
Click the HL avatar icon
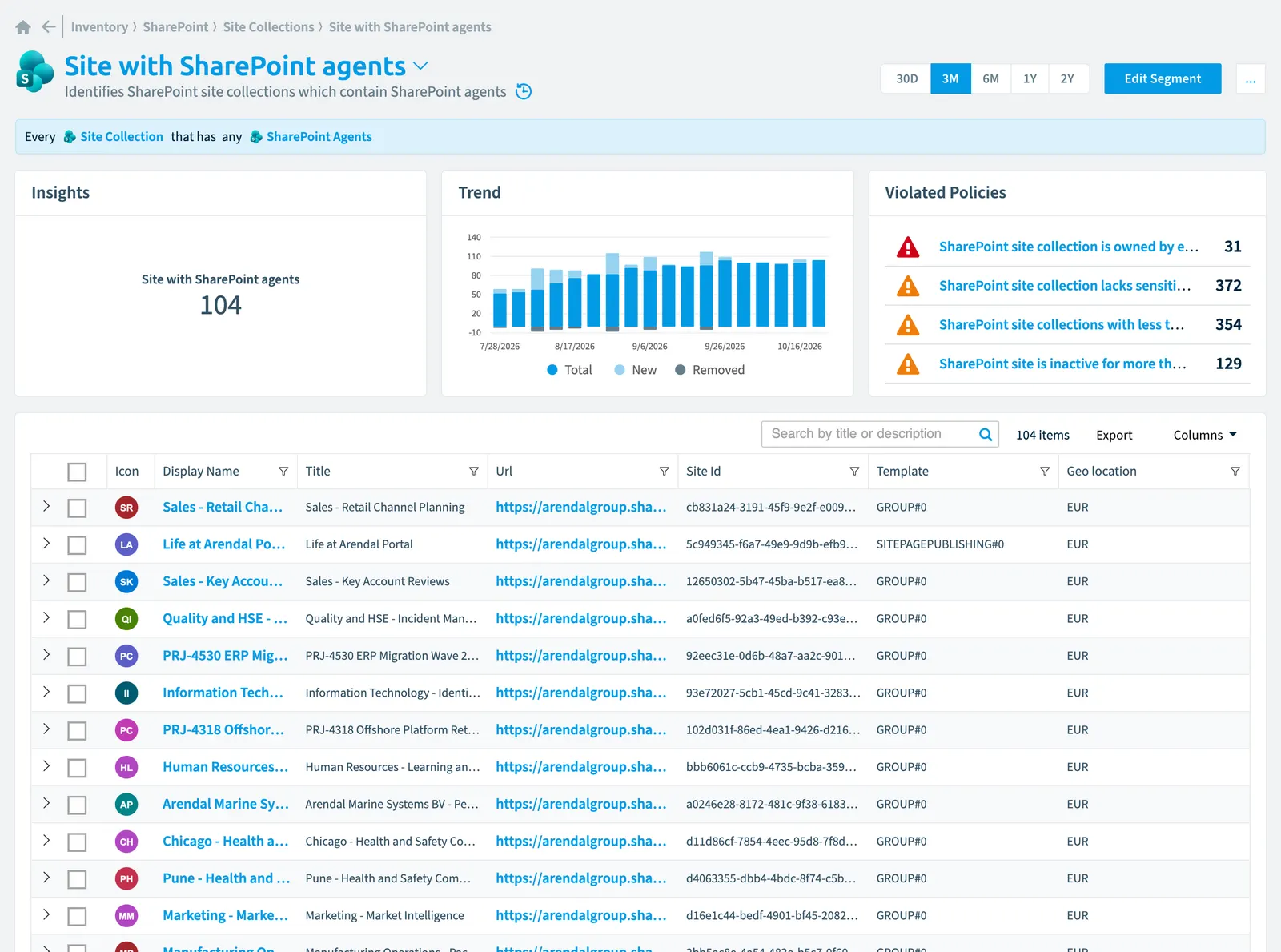[x=126, y=767]
